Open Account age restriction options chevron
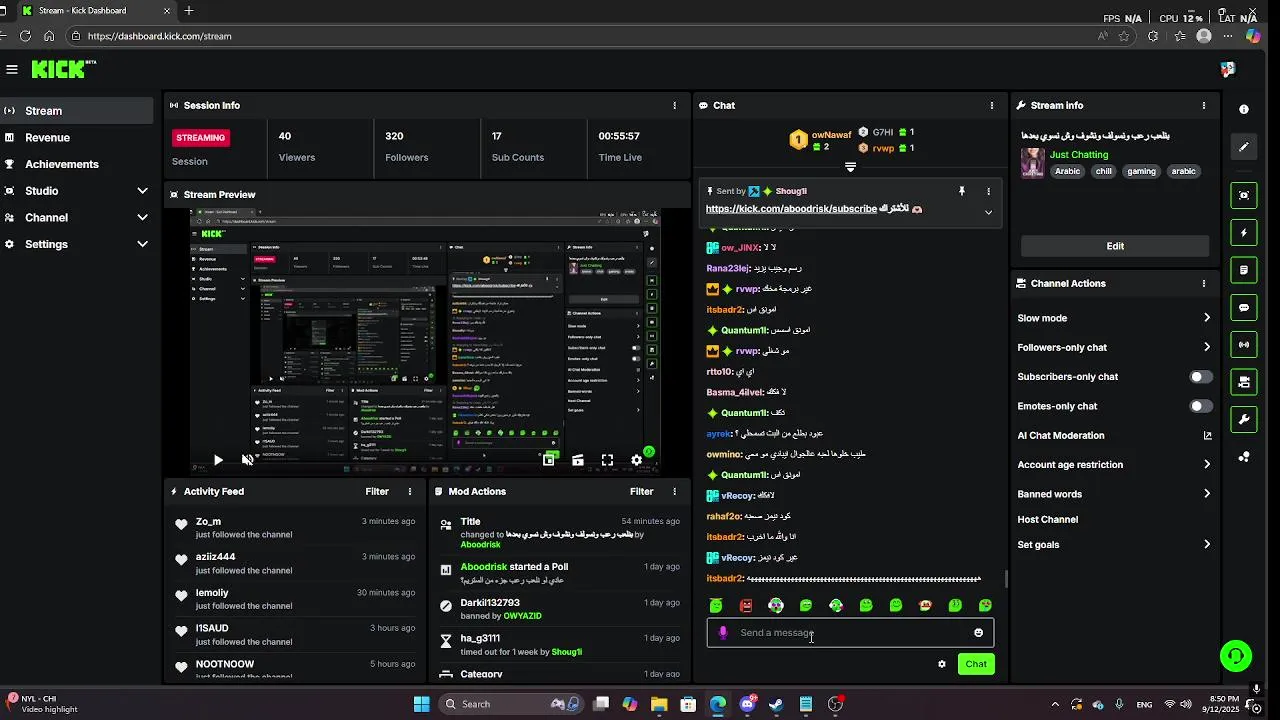 click(x=1207, y=464)
